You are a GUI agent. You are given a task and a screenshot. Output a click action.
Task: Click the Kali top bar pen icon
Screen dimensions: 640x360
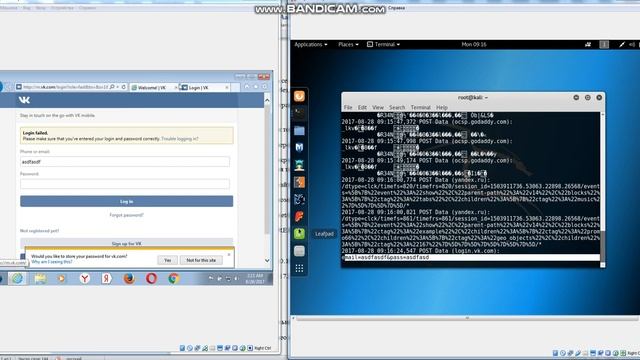click(x=622, y=44)
